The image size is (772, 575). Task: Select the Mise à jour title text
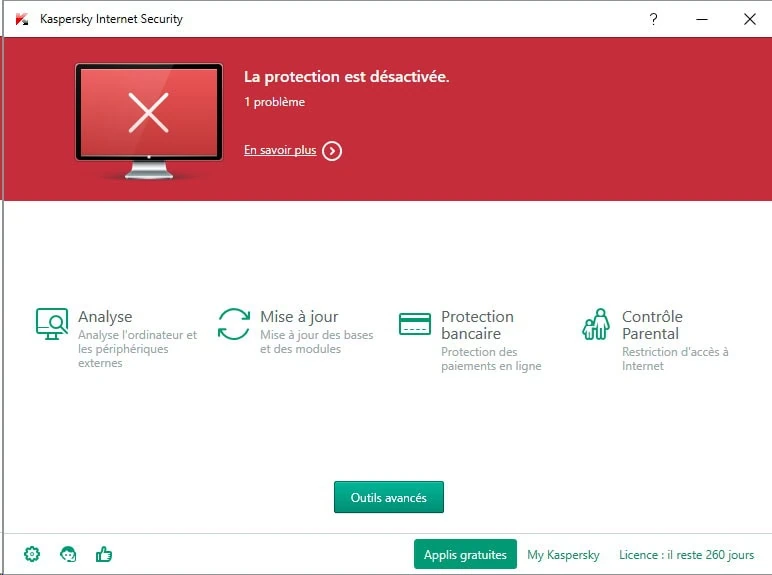point(299,317)
